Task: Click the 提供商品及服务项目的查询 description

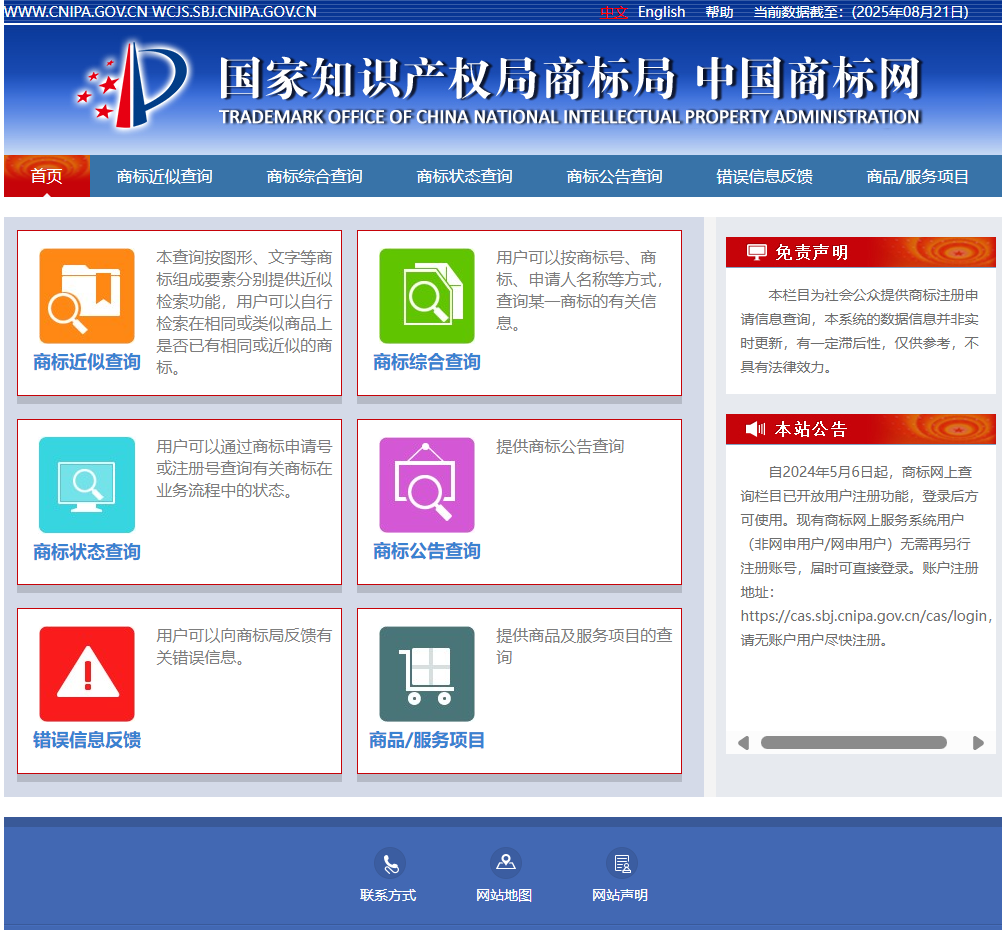Action: 584,646
